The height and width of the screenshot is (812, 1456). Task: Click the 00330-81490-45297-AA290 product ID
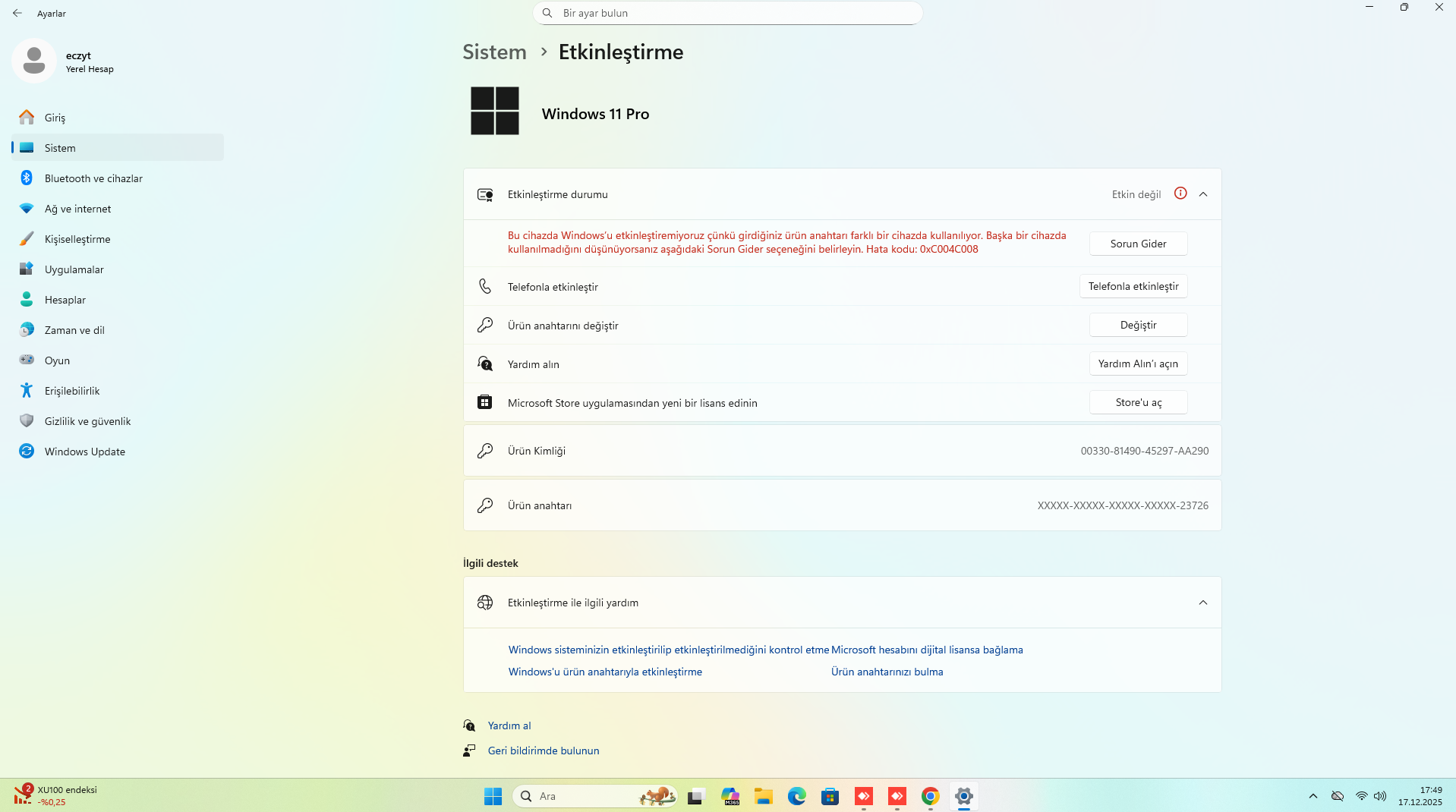(x=1145, y=451)
